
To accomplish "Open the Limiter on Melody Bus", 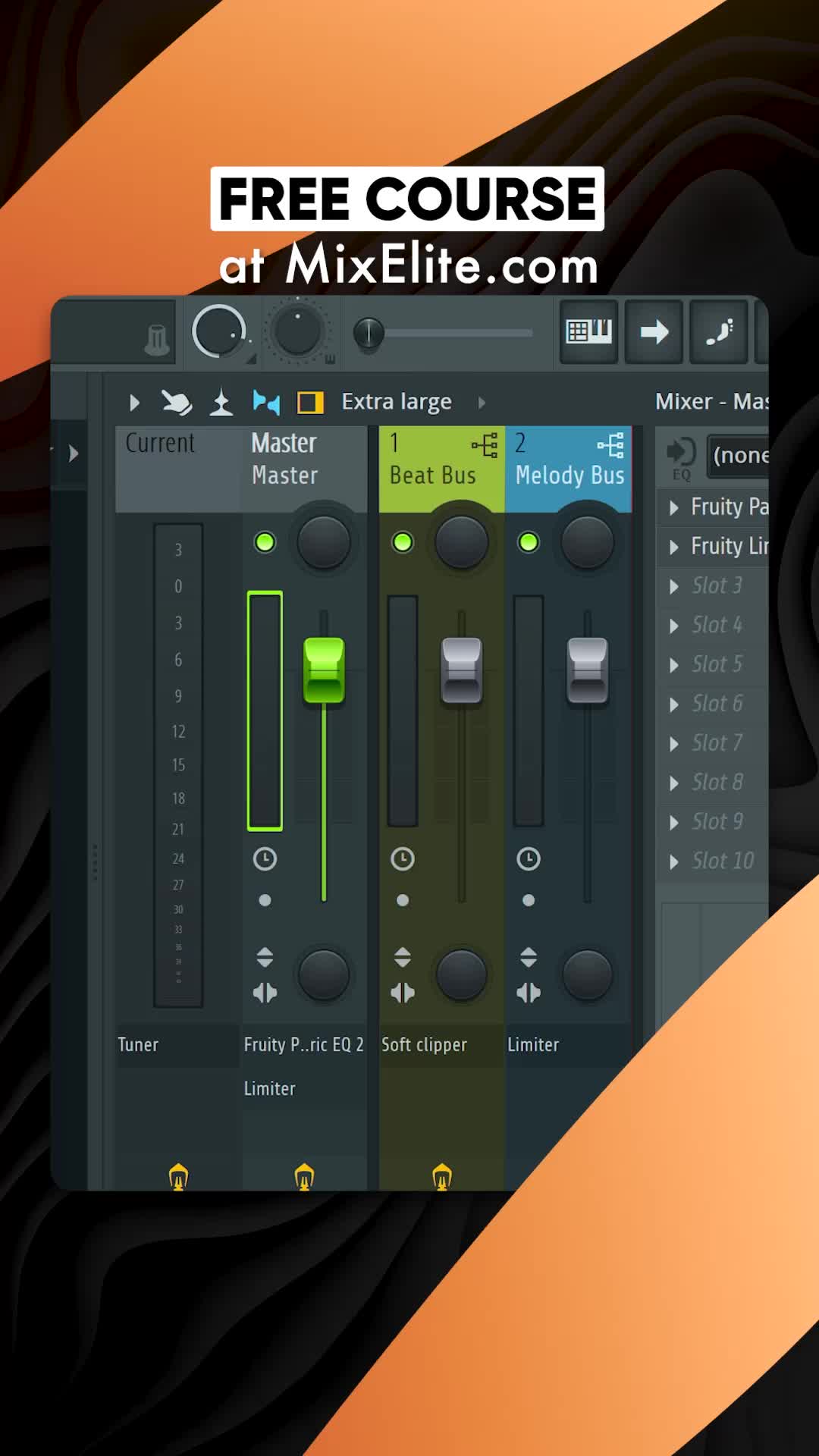I will [568, 1045].
